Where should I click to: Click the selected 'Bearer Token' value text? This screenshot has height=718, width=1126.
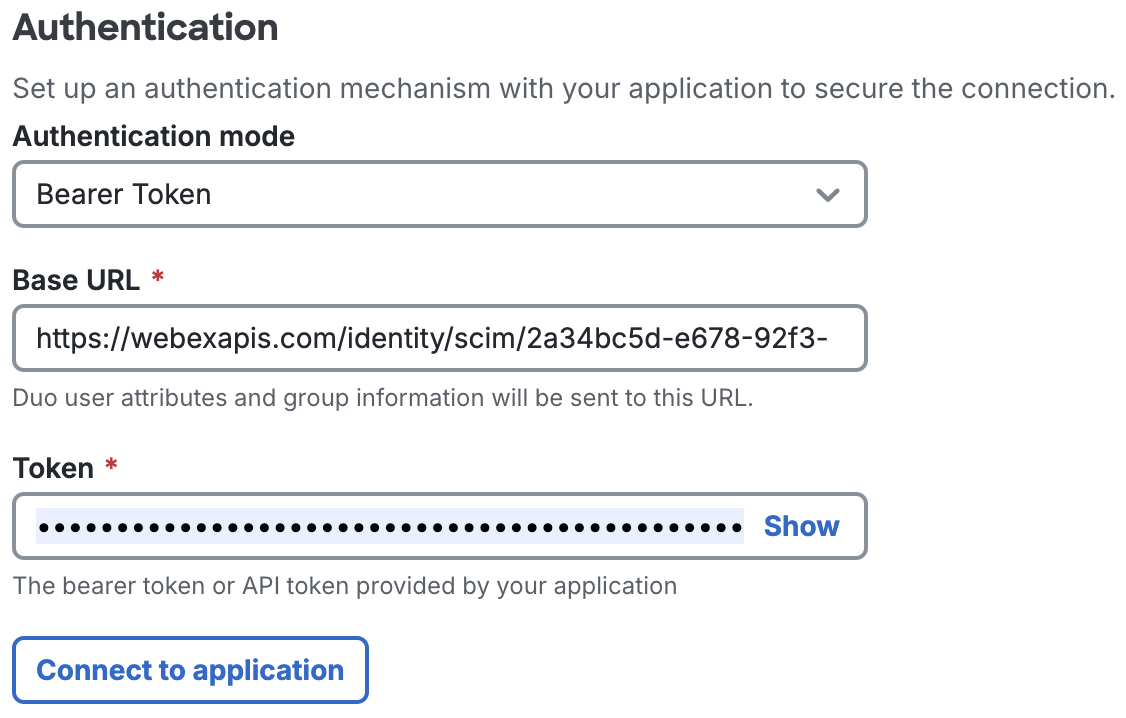124,194
